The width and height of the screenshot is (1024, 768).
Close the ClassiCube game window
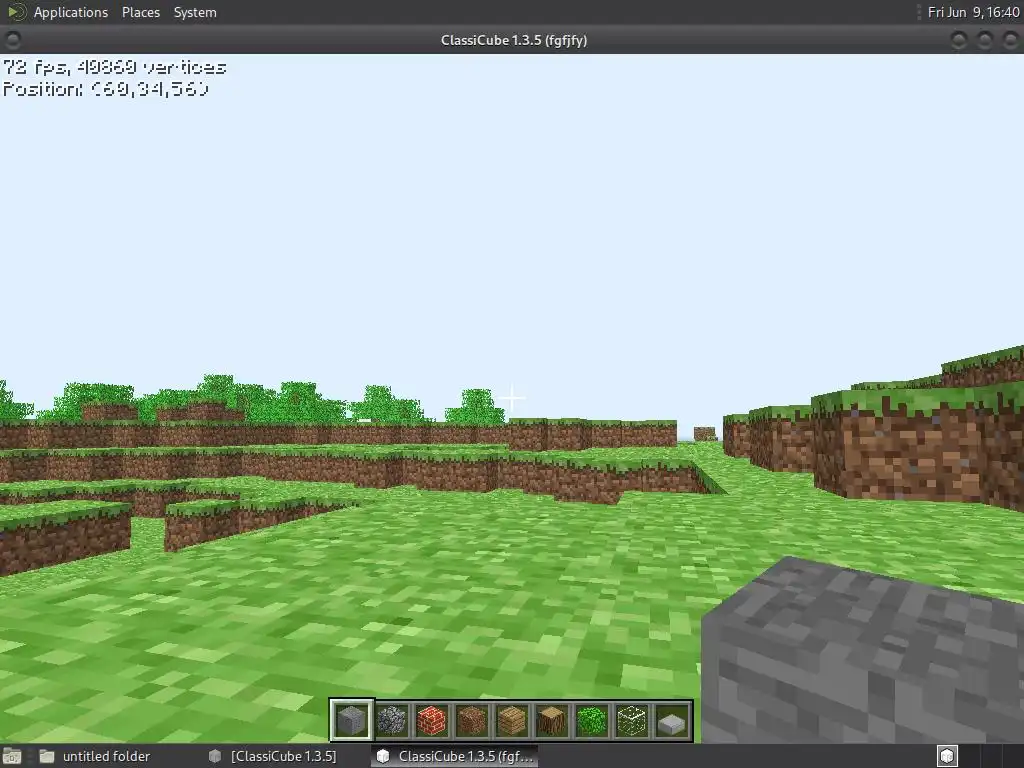pyautogui.click(x=1010, y=40)
